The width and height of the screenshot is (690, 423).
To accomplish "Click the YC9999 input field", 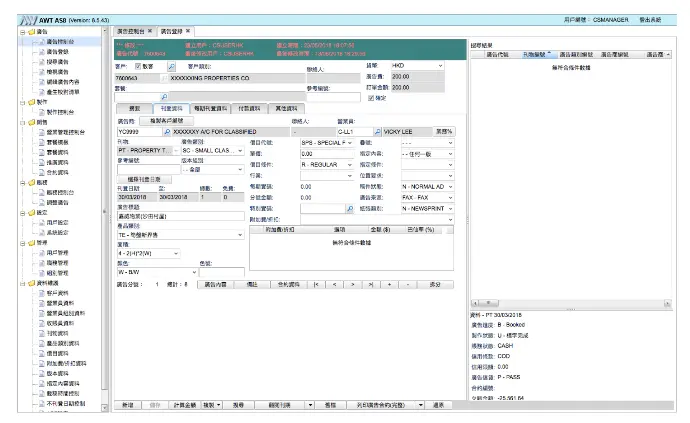I will coord(138,131).
